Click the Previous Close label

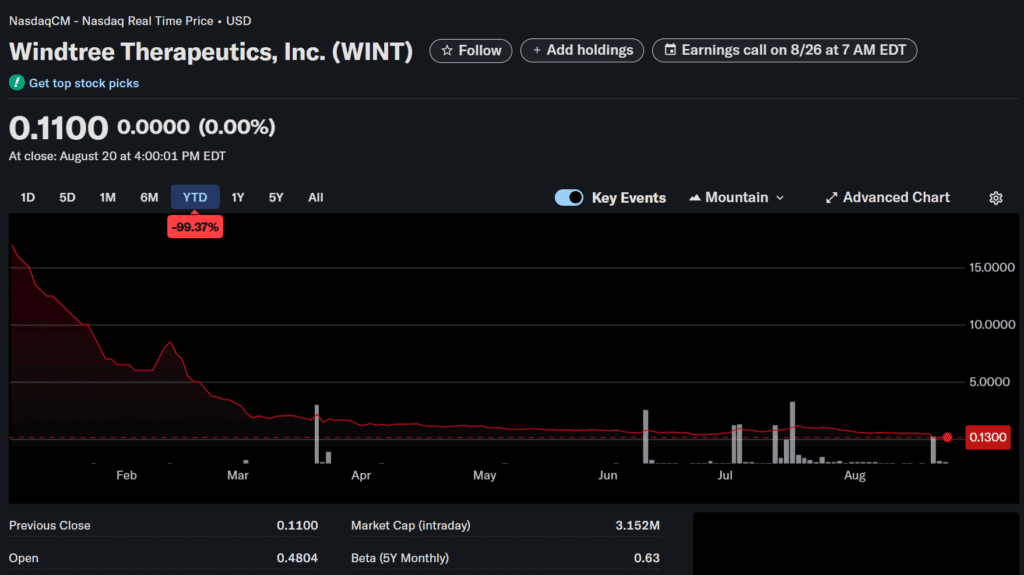pyautogui.click(x=50, y=525)
